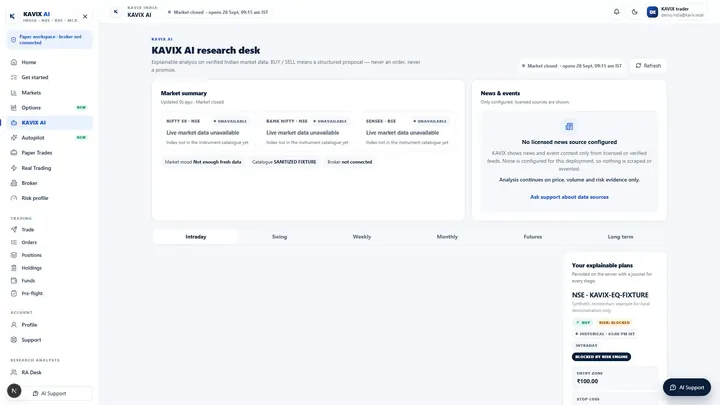
Task: Select the Futures tab
Action: (533, 237)
